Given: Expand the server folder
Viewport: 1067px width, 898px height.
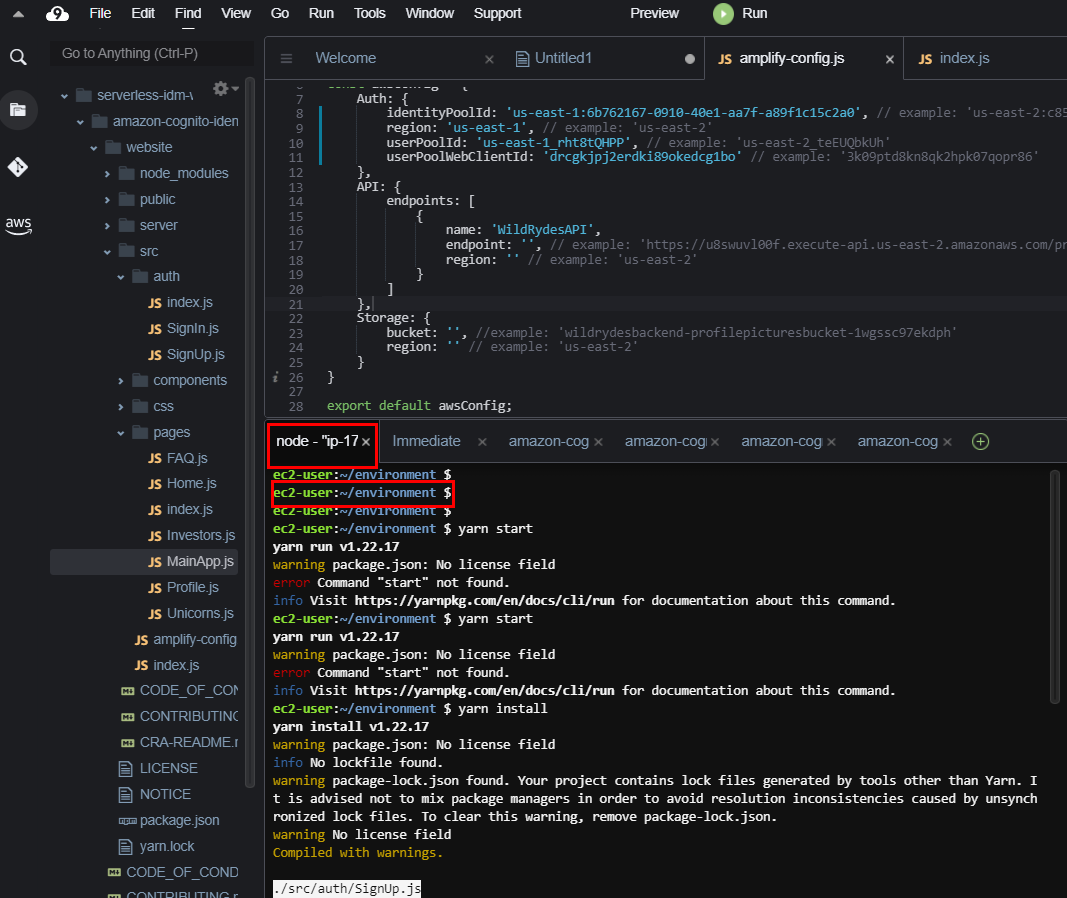Looking at the screenshot, I should tap(107, 226).
